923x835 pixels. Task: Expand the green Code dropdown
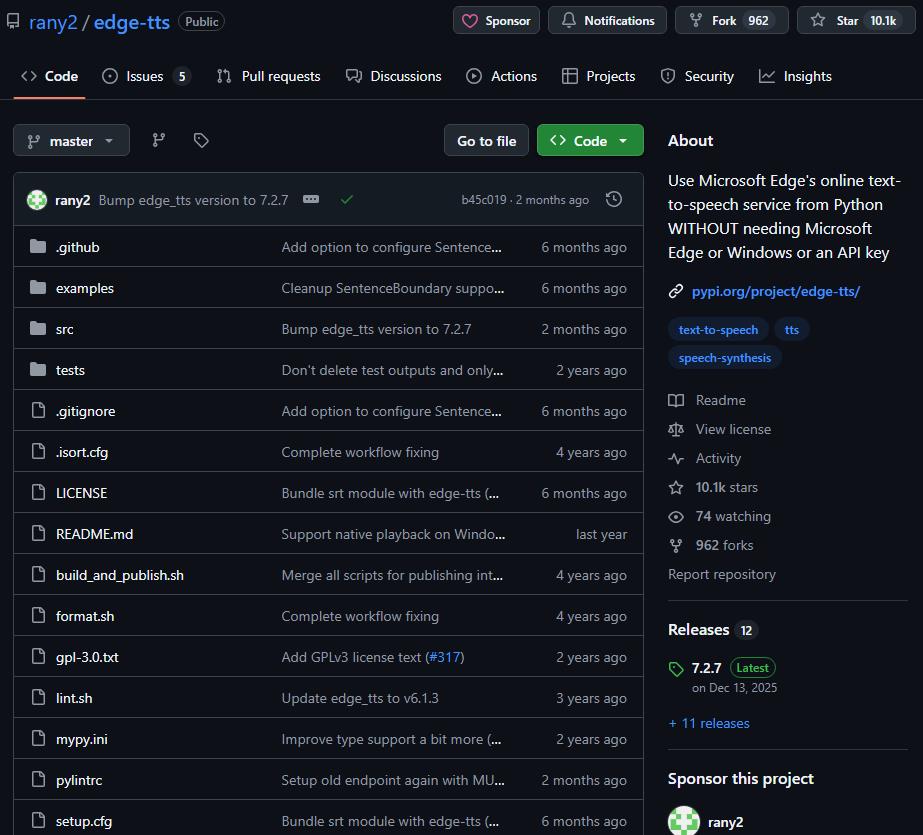click(x=590, y=141)
